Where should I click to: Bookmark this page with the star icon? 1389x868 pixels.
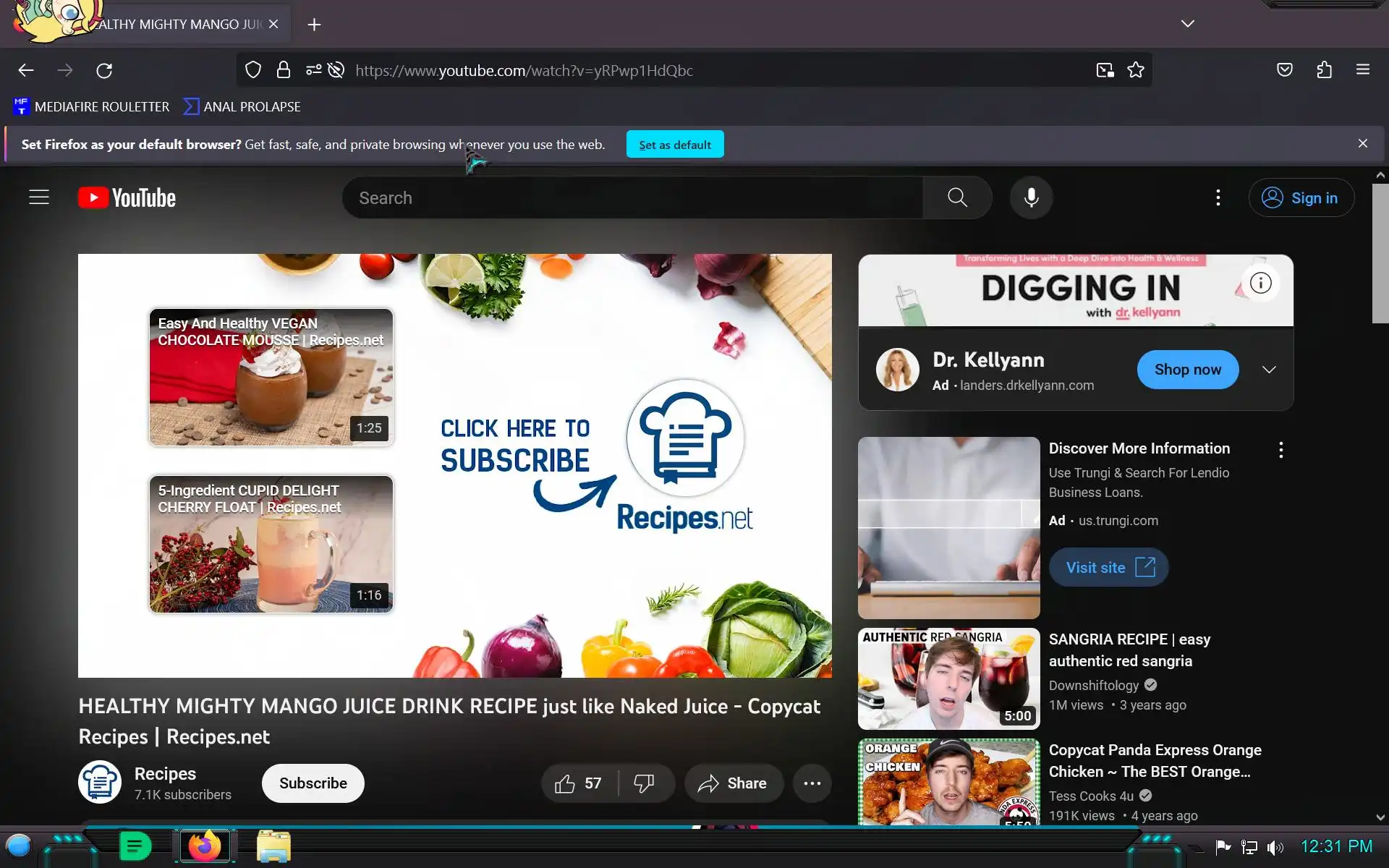coord(1136,70)
